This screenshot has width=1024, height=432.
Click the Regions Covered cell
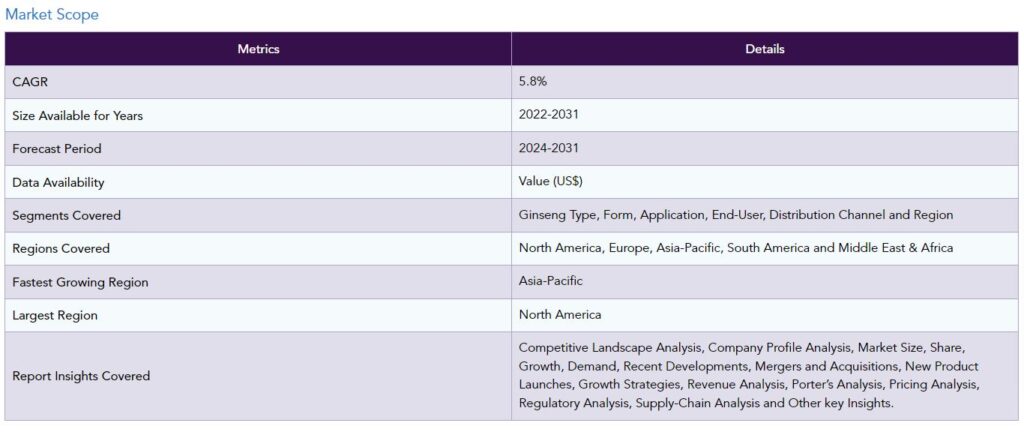coord(258,249)
